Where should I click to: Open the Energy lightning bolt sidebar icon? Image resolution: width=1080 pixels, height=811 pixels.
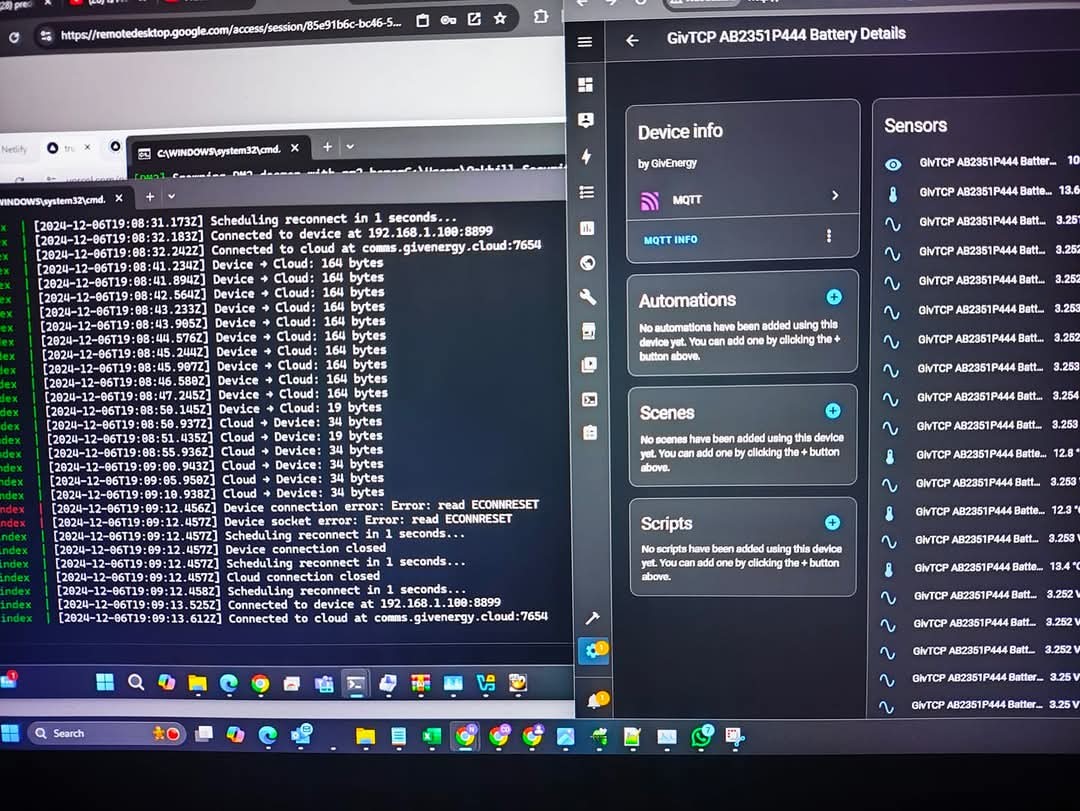tap(586, 156)
